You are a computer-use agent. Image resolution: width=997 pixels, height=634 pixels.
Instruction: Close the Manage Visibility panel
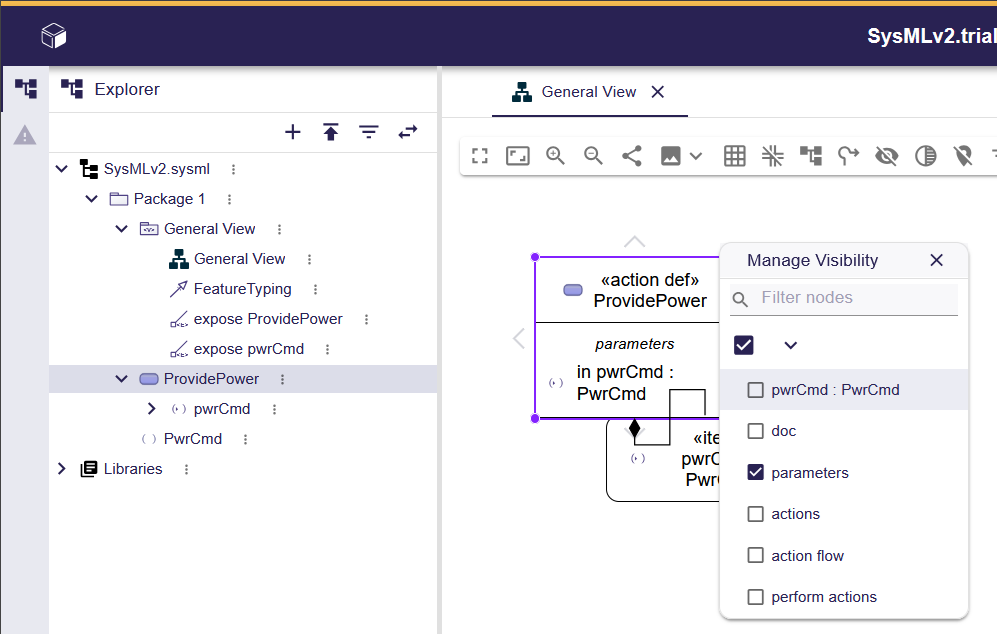[936, 260]
